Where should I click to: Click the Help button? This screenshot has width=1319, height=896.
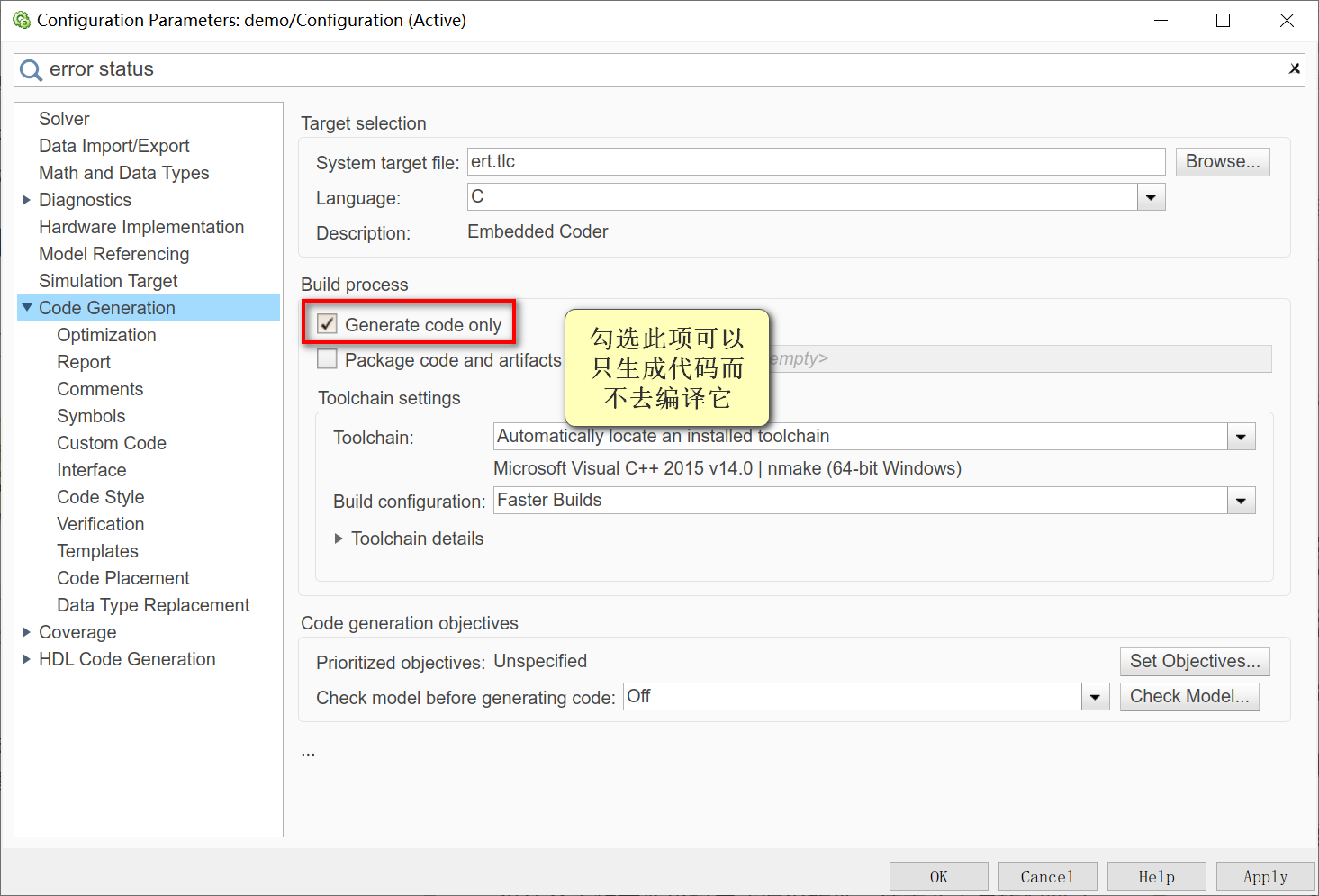click(x=1156, y=877)
